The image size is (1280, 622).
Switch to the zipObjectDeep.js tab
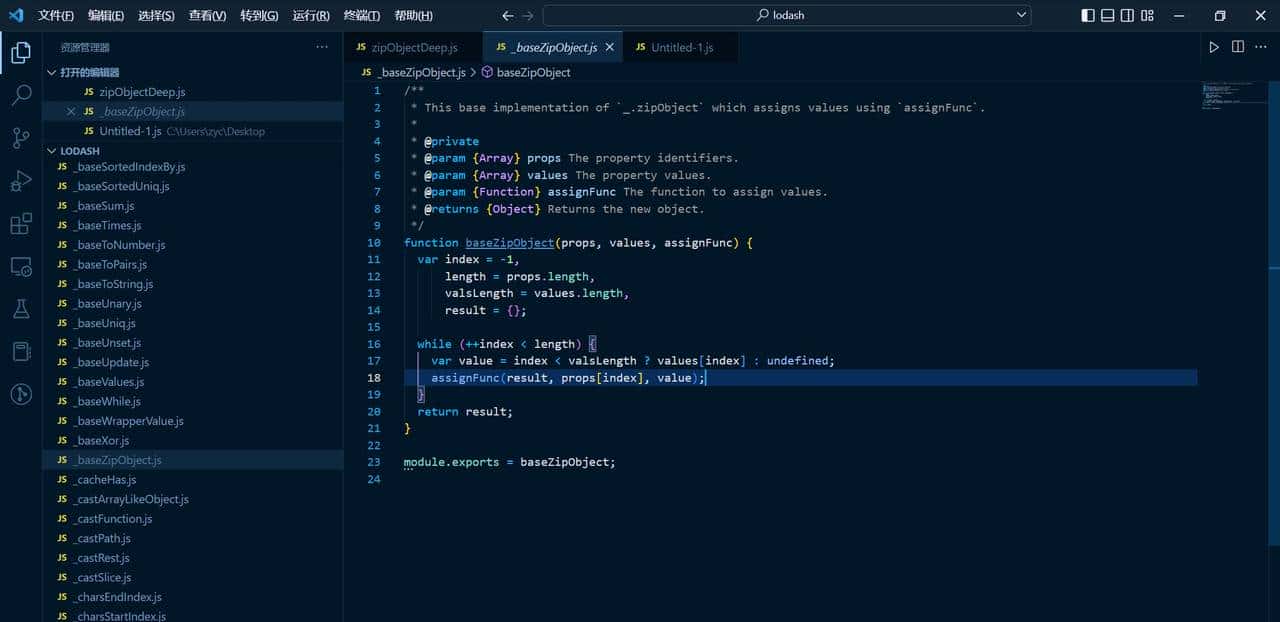coord(413,46)
